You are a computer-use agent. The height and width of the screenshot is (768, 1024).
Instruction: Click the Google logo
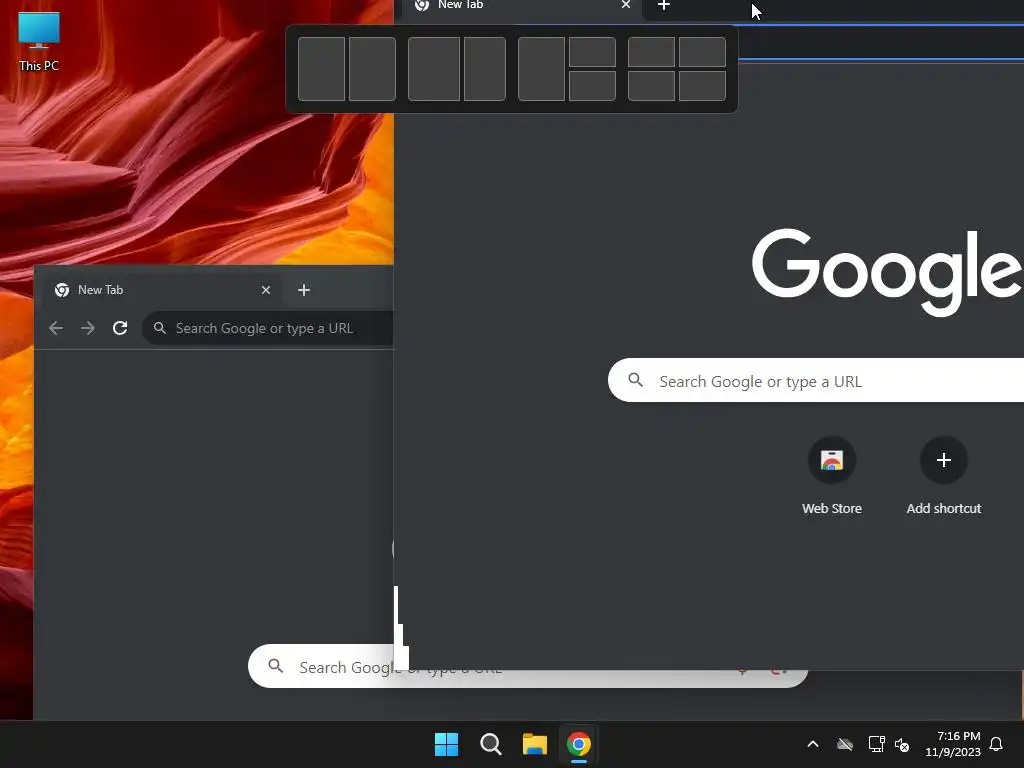[888, 271]
